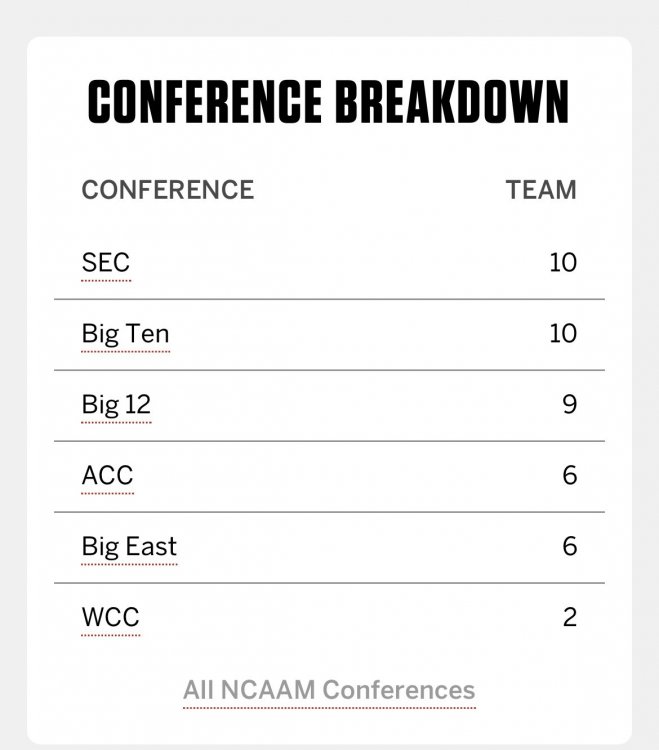Open the WCC conference link
Screen dimensions: 659x750
(110, 617)
